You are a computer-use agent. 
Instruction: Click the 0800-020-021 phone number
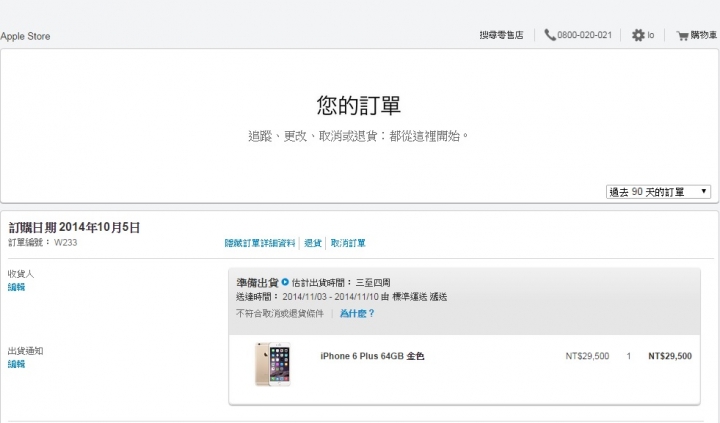[585, 35]
